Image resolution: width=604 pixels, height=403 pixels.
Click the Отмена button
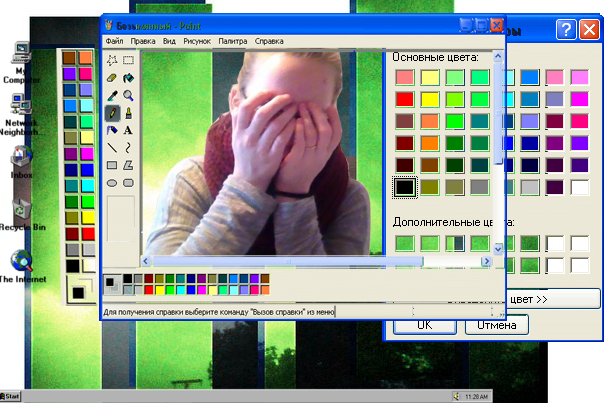497,326
